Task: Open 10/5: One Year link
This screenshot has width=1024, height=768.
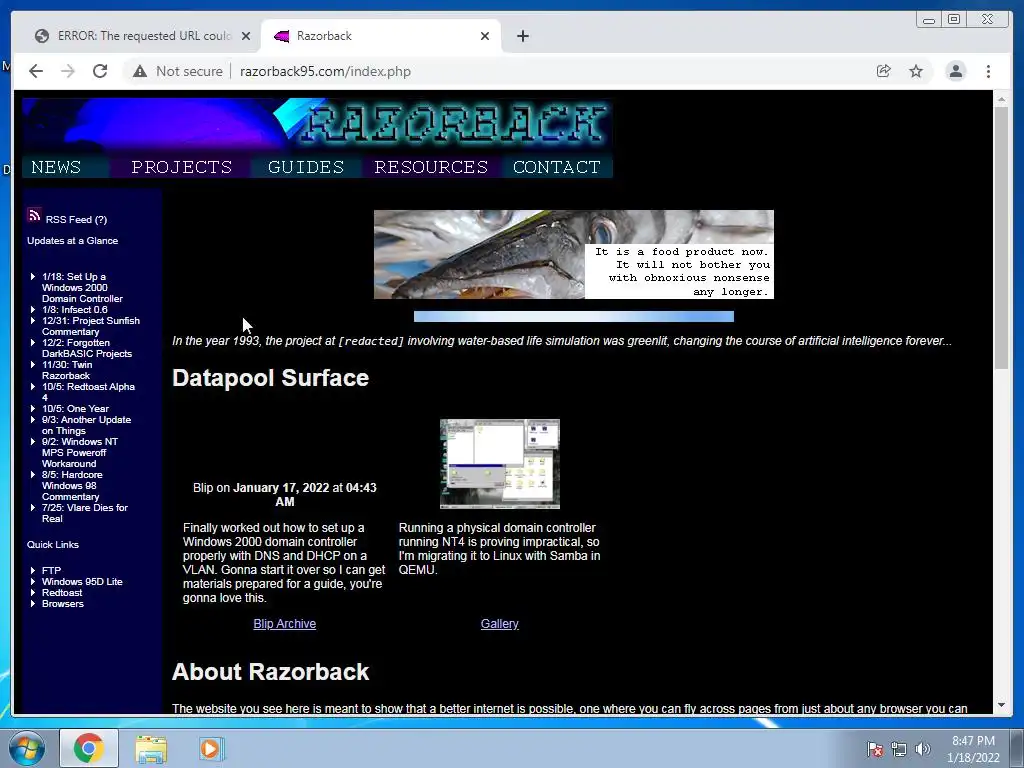Action: point(75,409)
